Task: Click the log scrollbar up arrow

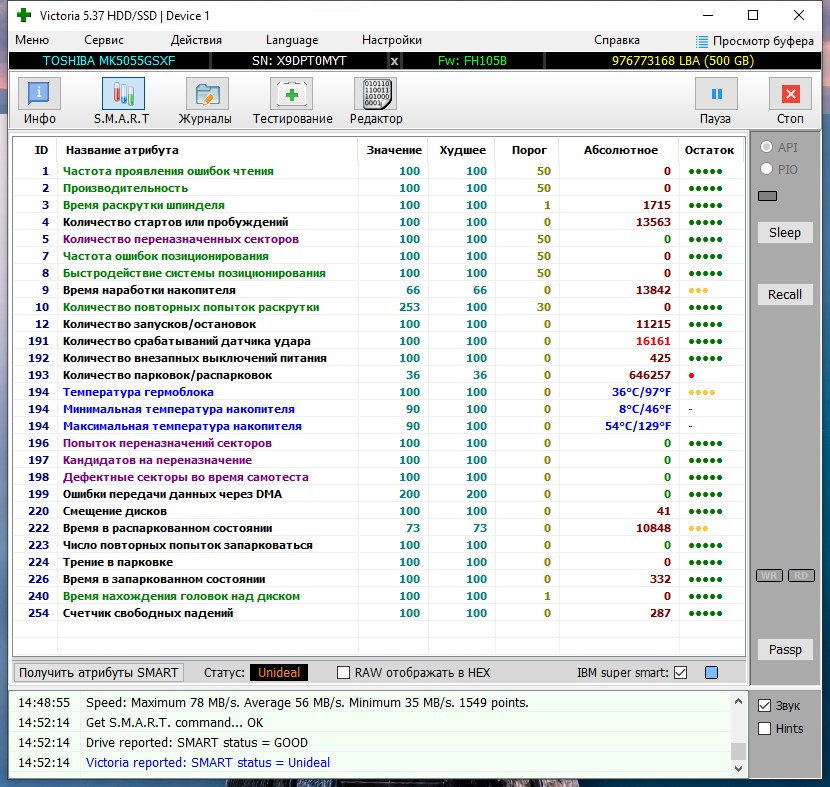Action: [x=738, y=701]
